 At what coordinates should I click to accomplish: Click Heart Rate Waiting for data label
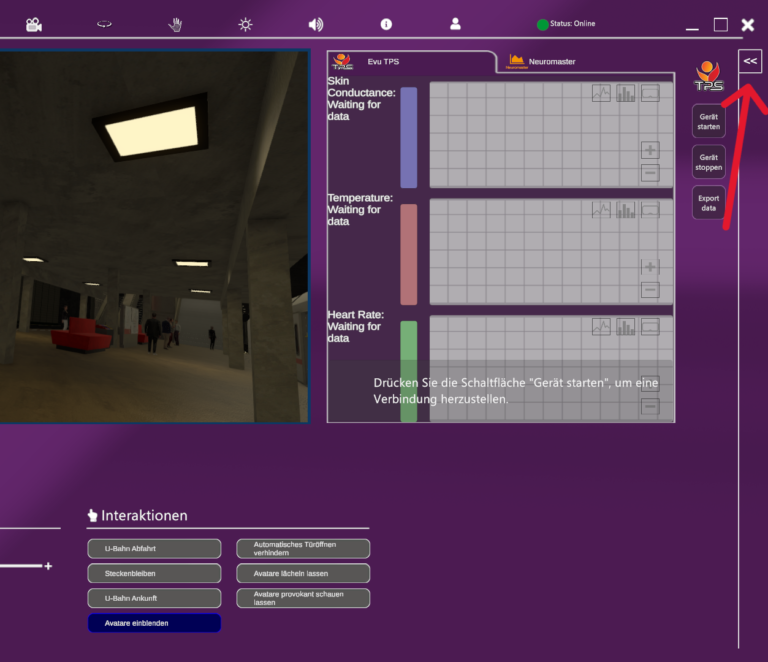[x=356, y=326]
